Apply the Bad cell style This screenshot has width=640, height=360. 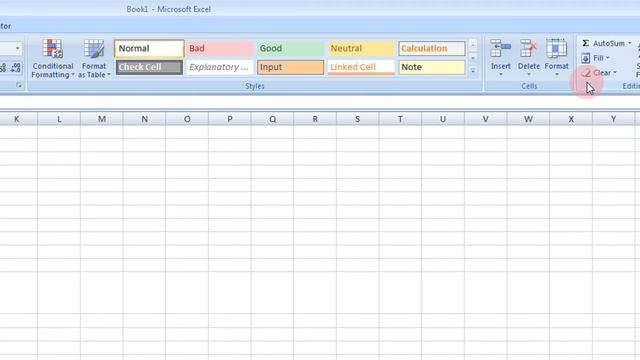coord(220,48)
